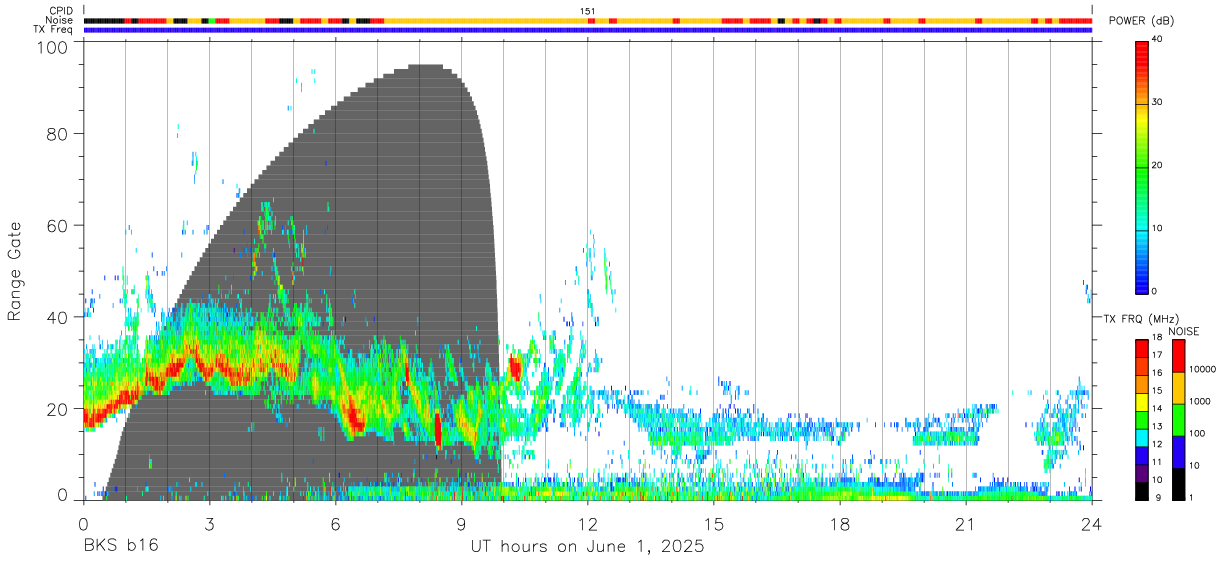Click the CPID label above the plot

point(62,10)
